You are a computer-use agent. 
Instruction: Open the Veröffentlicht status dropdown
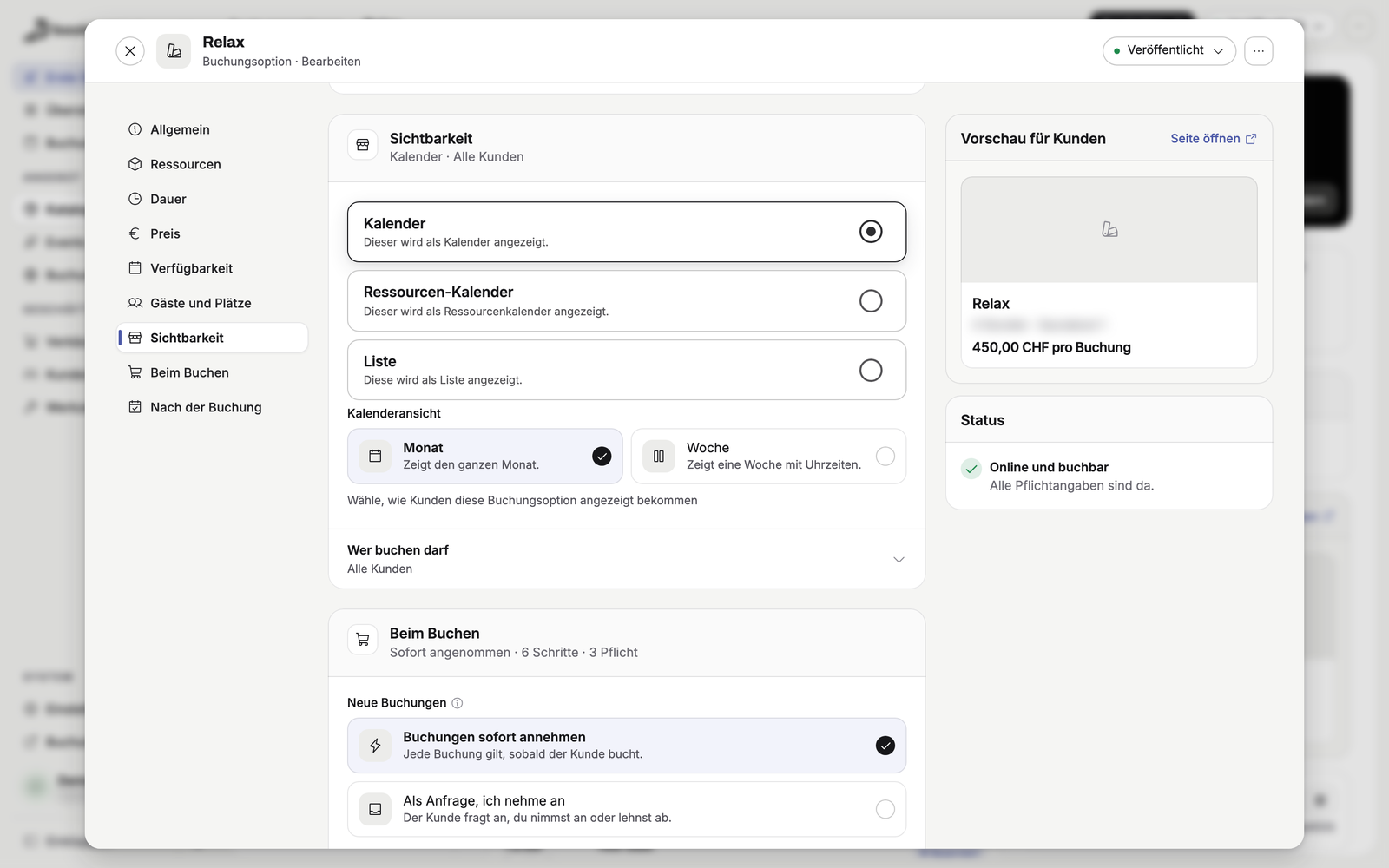pos(1169,51)
